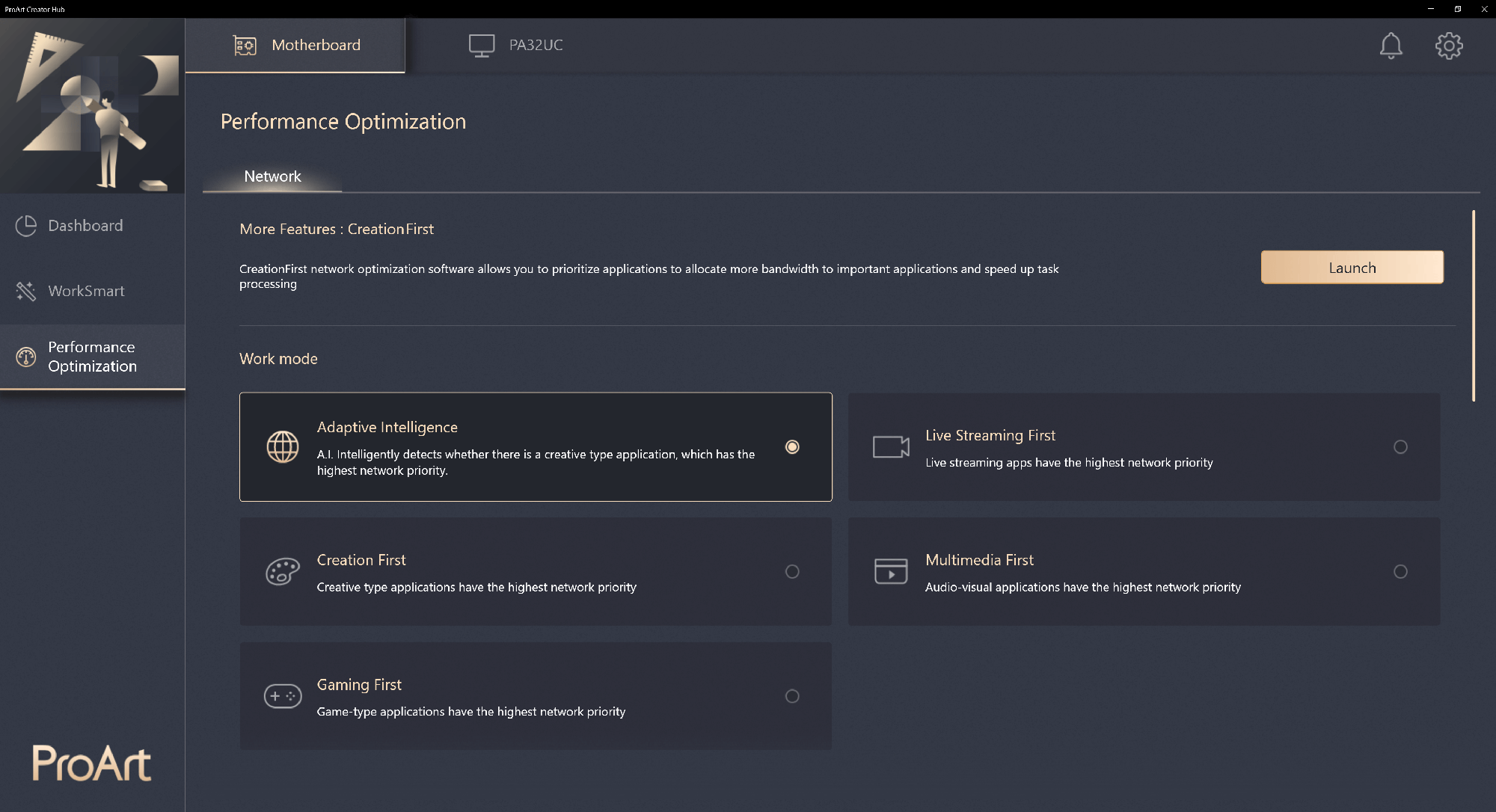
Task: Click the PA32UC monitor icon
Action: coord(479,45)
